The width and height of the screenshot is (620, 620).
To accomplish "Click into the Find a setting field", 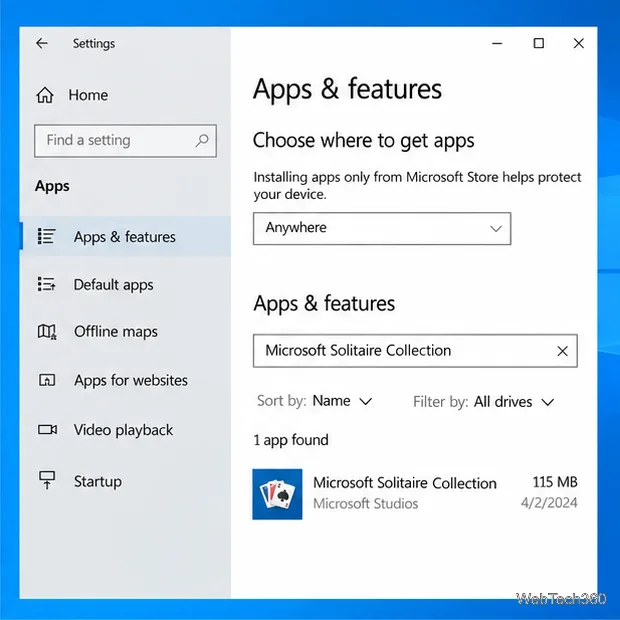I will [125, 141].
